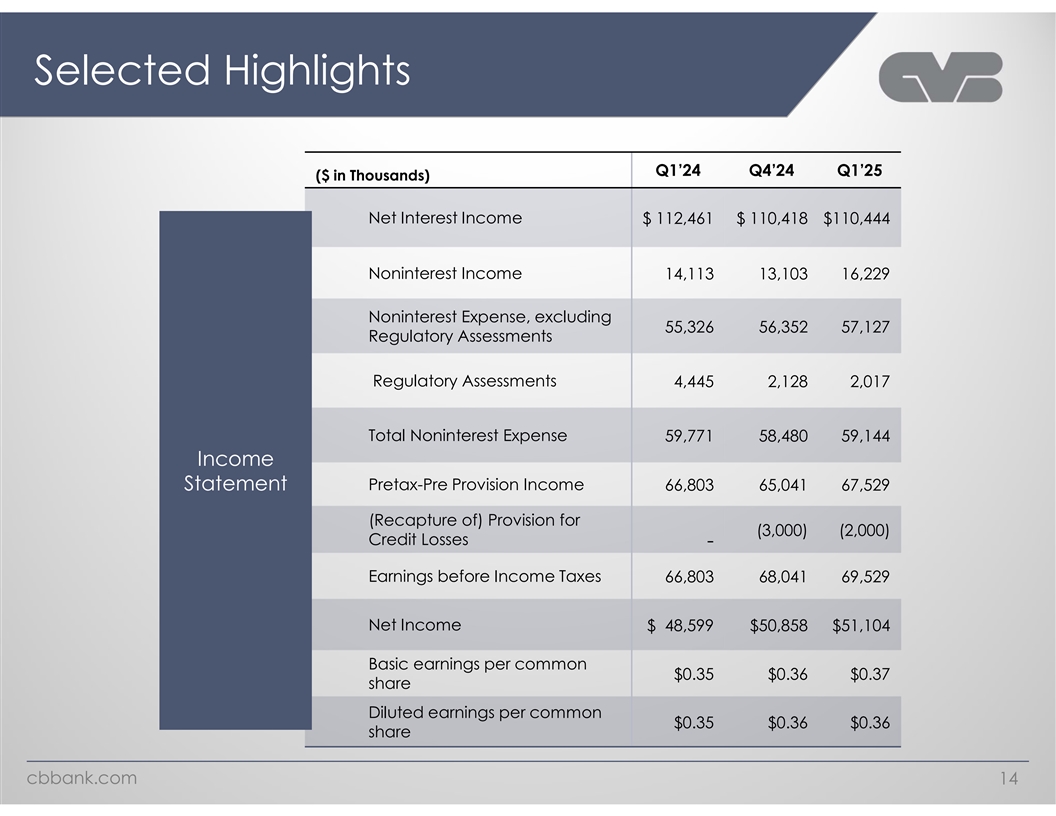Click the dash in the Provision row

(x=710, y=541)
